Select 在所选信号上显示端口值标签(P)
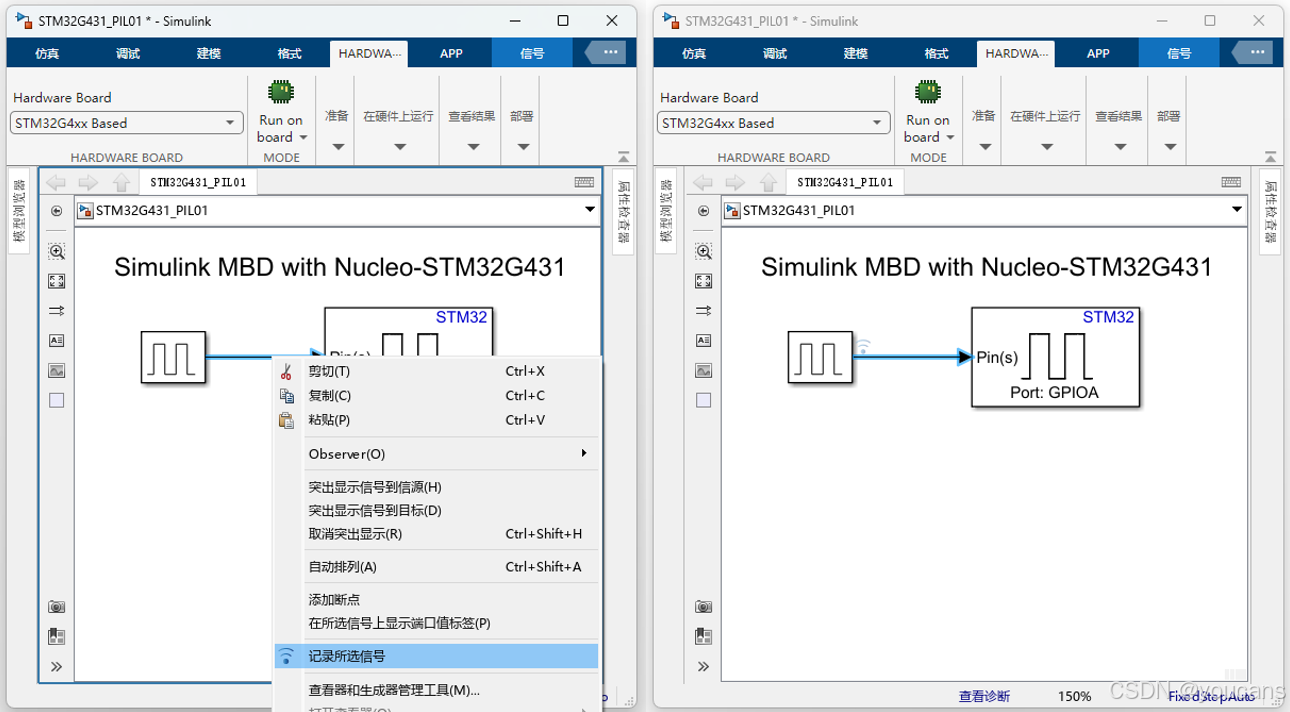Viewport: 1290px width, 712px height. pyautogui.click(x=437, y=623)
